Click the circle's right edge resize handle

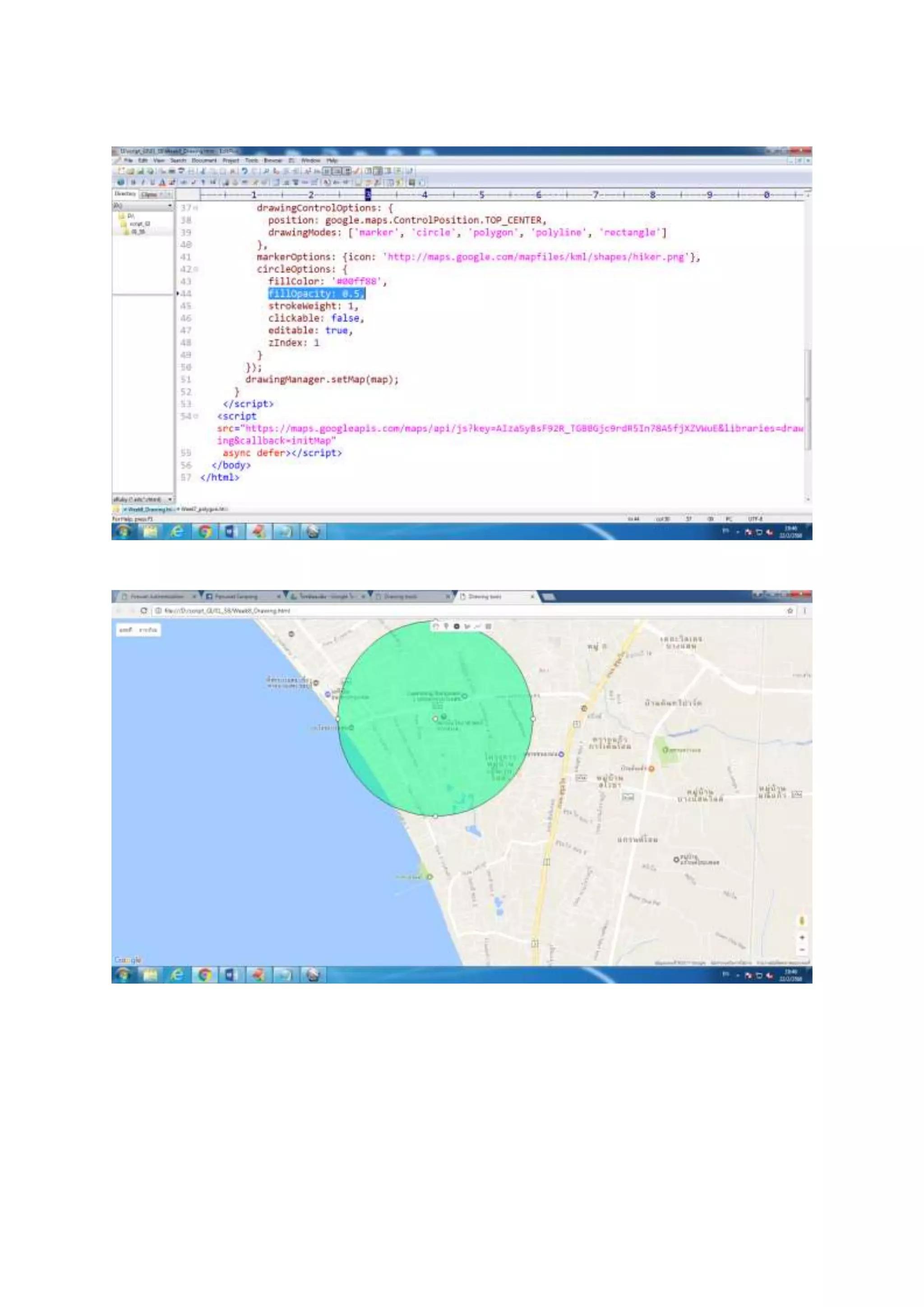pos(533,718)
